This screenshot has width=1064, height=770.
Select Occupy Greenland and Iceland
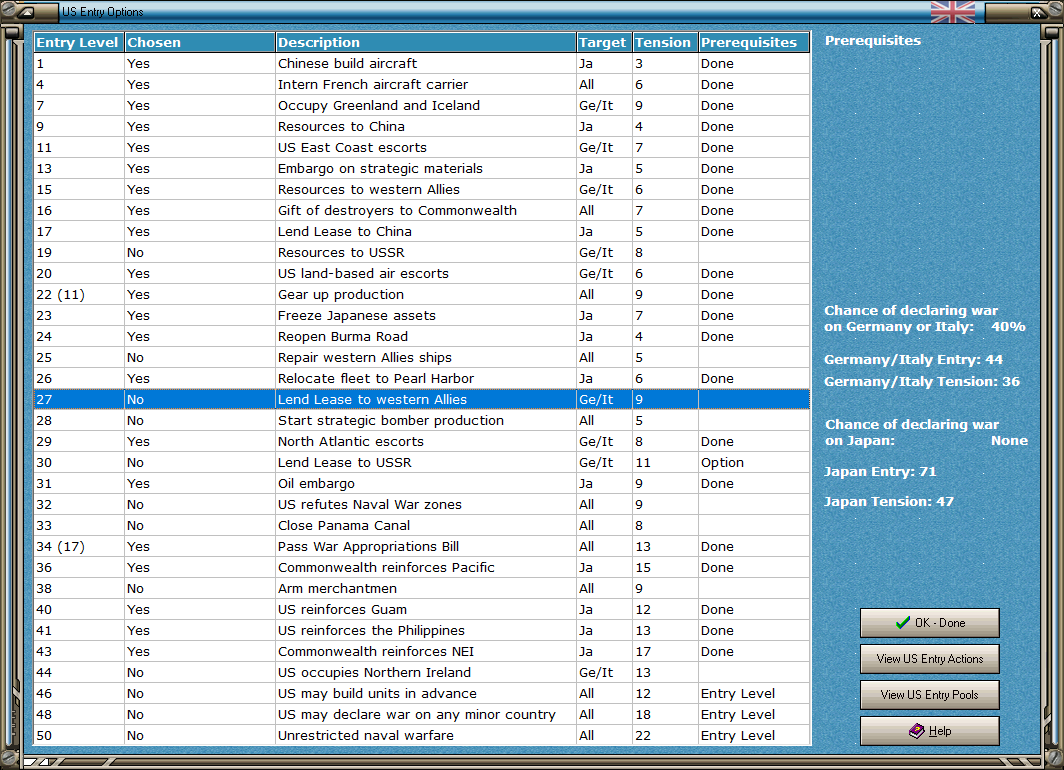(421, 106)
